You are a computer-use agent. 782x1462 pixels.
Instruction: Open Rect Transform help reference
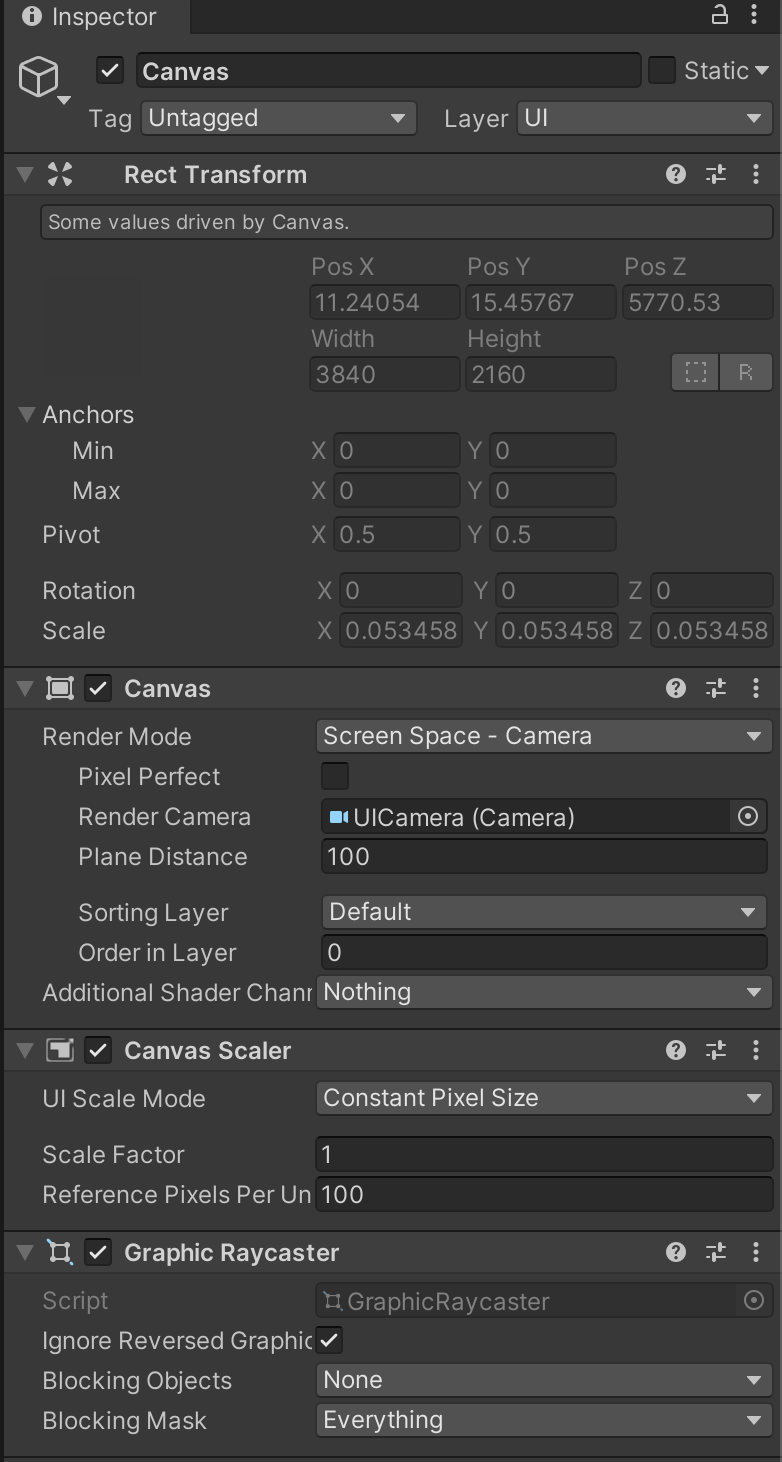click(676, 174)
